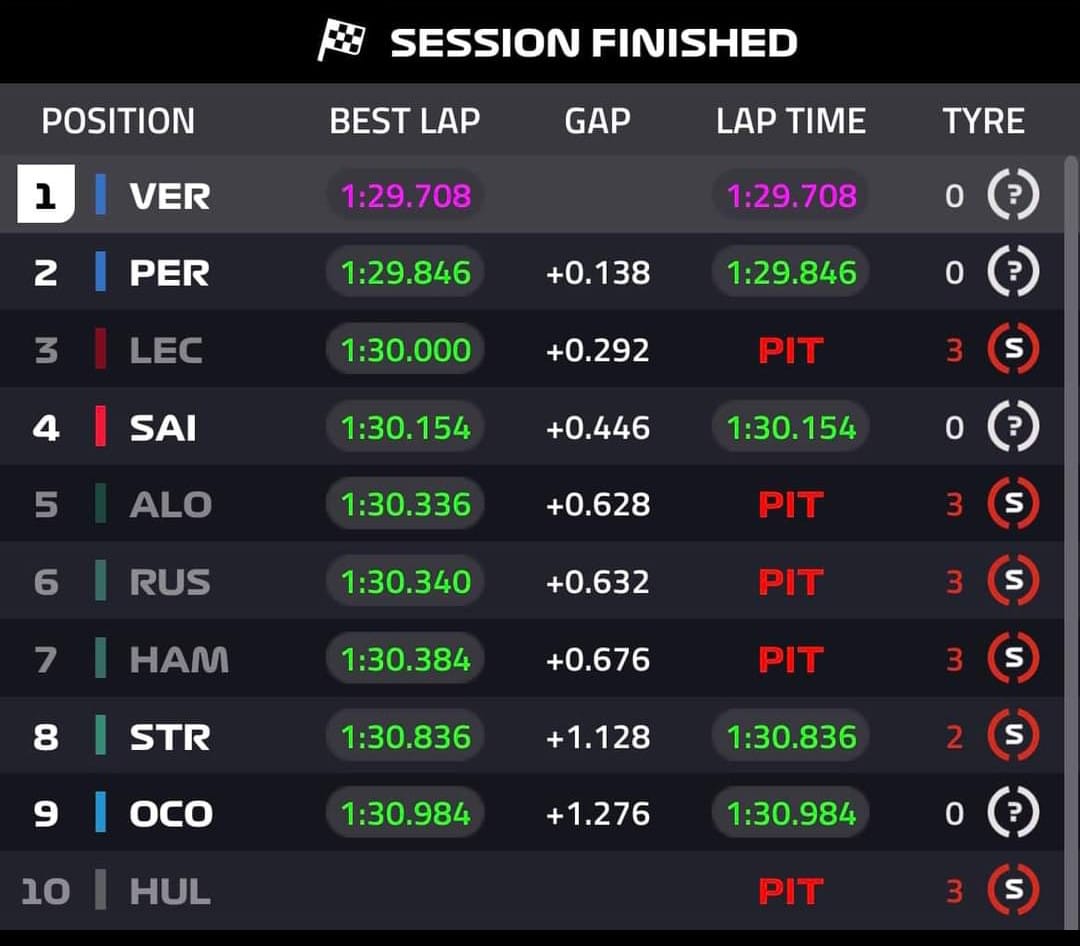Click PER's blue team color bar
This screenshot has width=1080, height=946.
tap(101, 271)
